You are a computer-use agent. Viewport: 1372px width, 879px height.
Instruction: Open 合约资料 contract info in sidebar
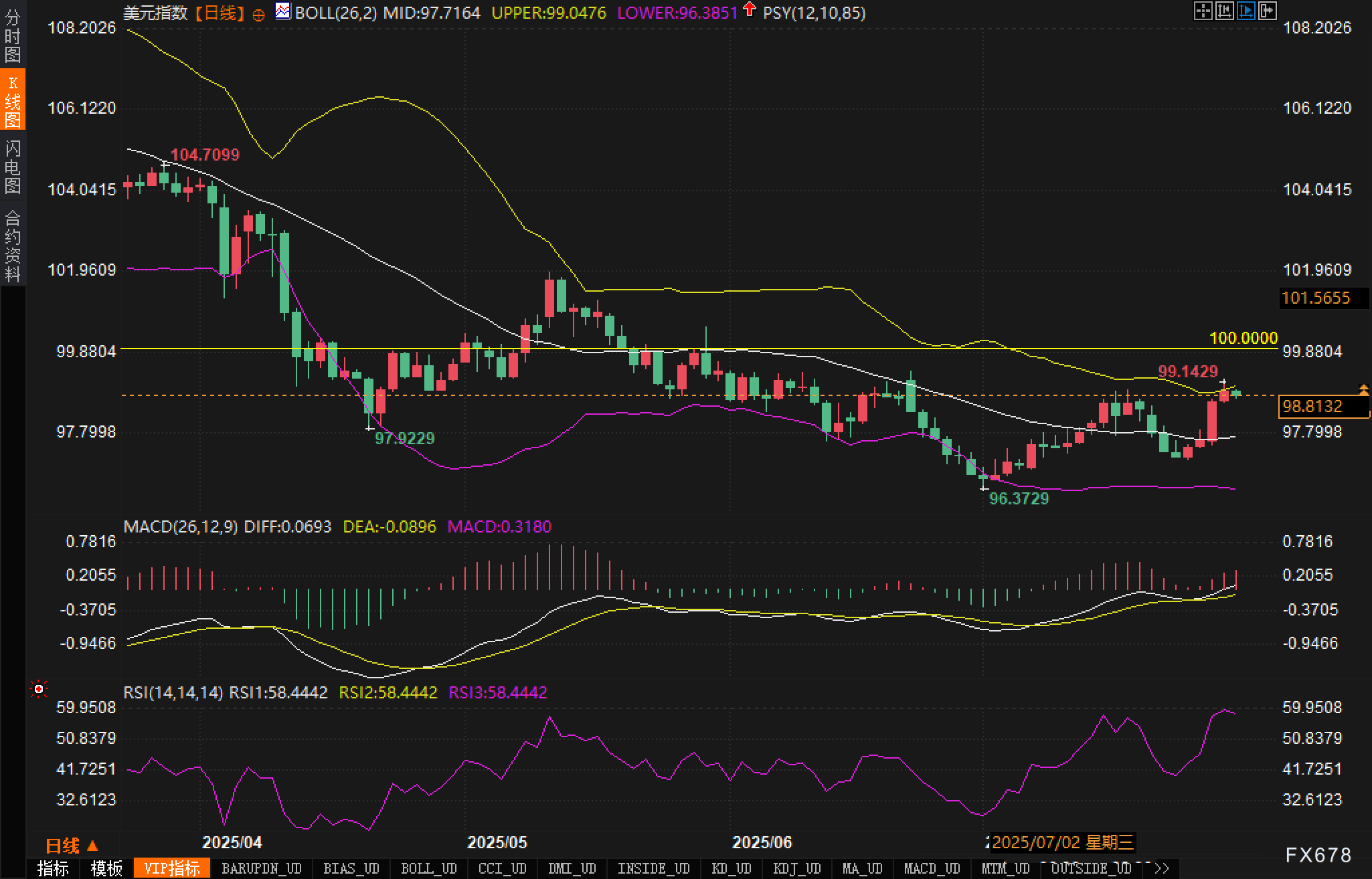click(13, 246)
